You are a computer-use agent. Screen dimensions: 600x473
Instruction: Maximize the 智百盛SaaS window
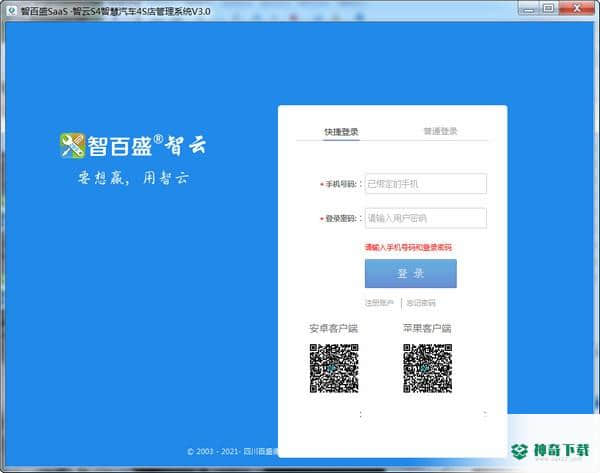coord(548,8)
